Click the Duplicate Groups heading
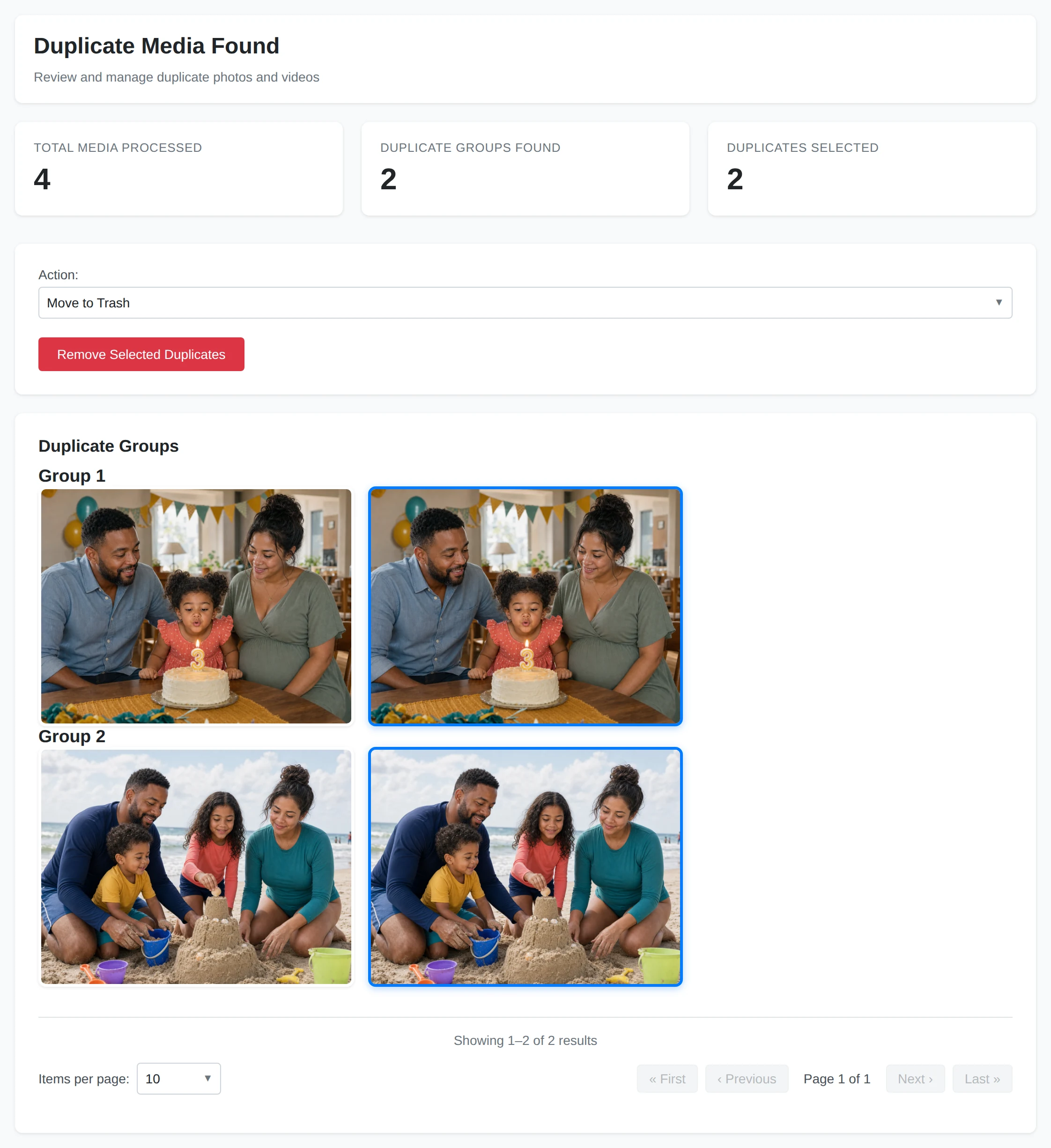The width and height of the screenshot is (1051, 1148). (109, 446)
